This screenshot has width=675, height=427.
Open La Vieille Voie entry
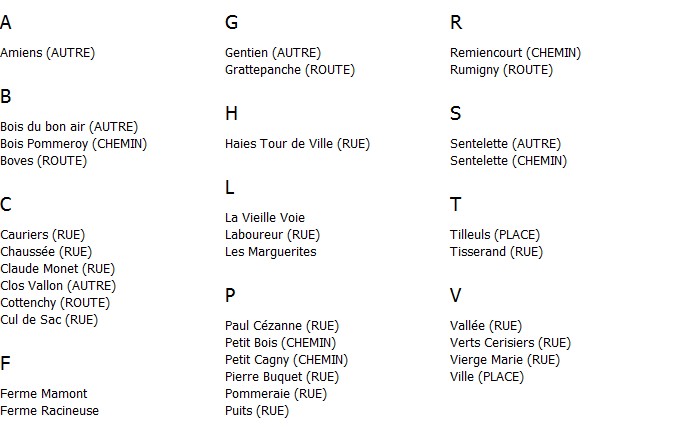click(x=265, y=218)
